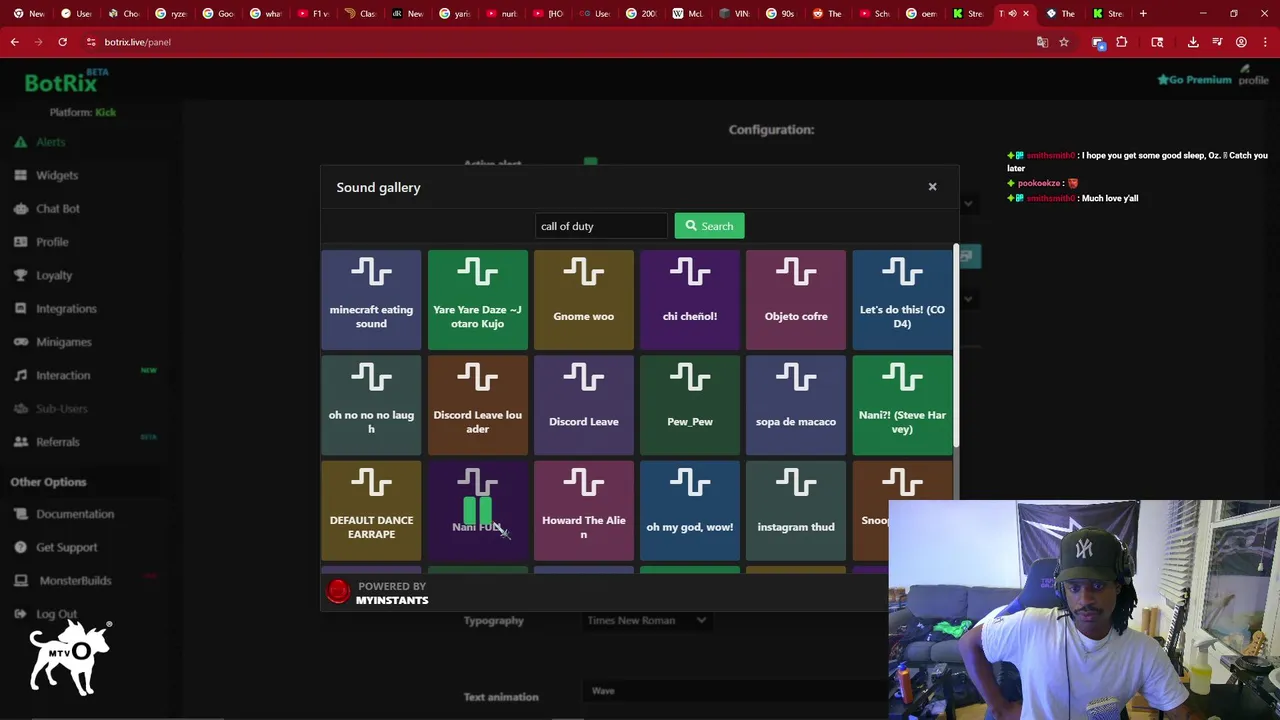Close the Sound gallery dialog
The image size is (1280, 720).
pyautogui.click(x=932, y=186)
